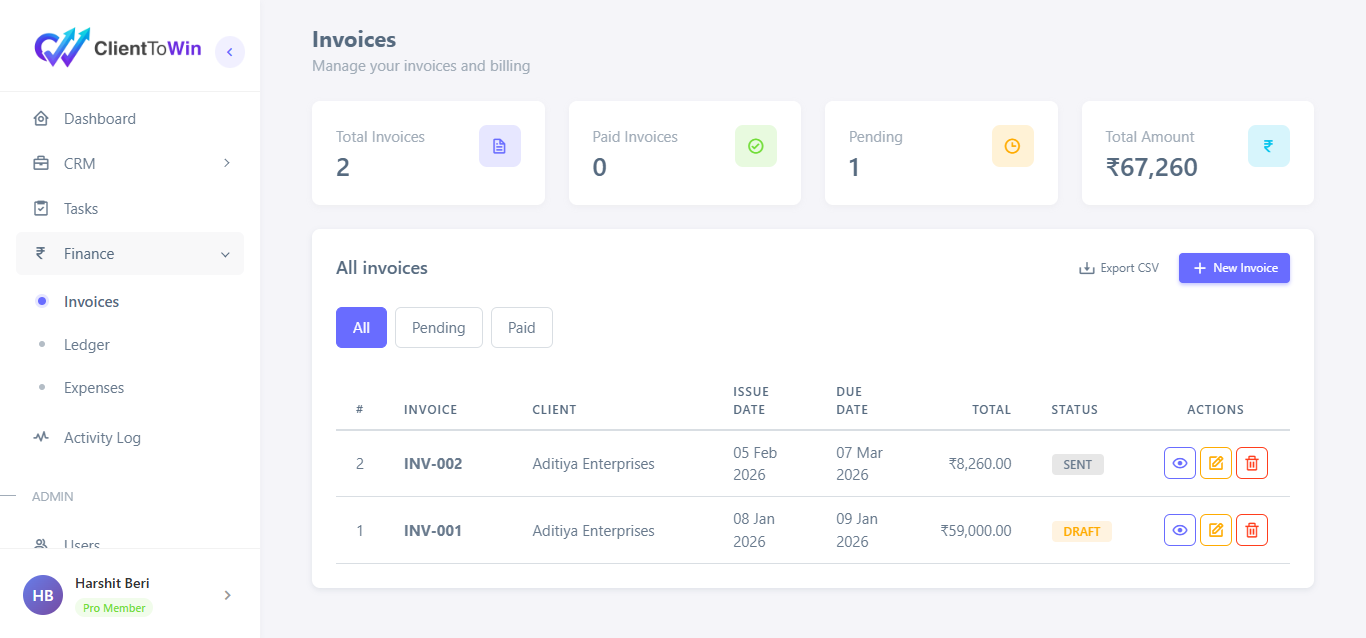Open the Harshit Beri profile panel

coord(111,583)
